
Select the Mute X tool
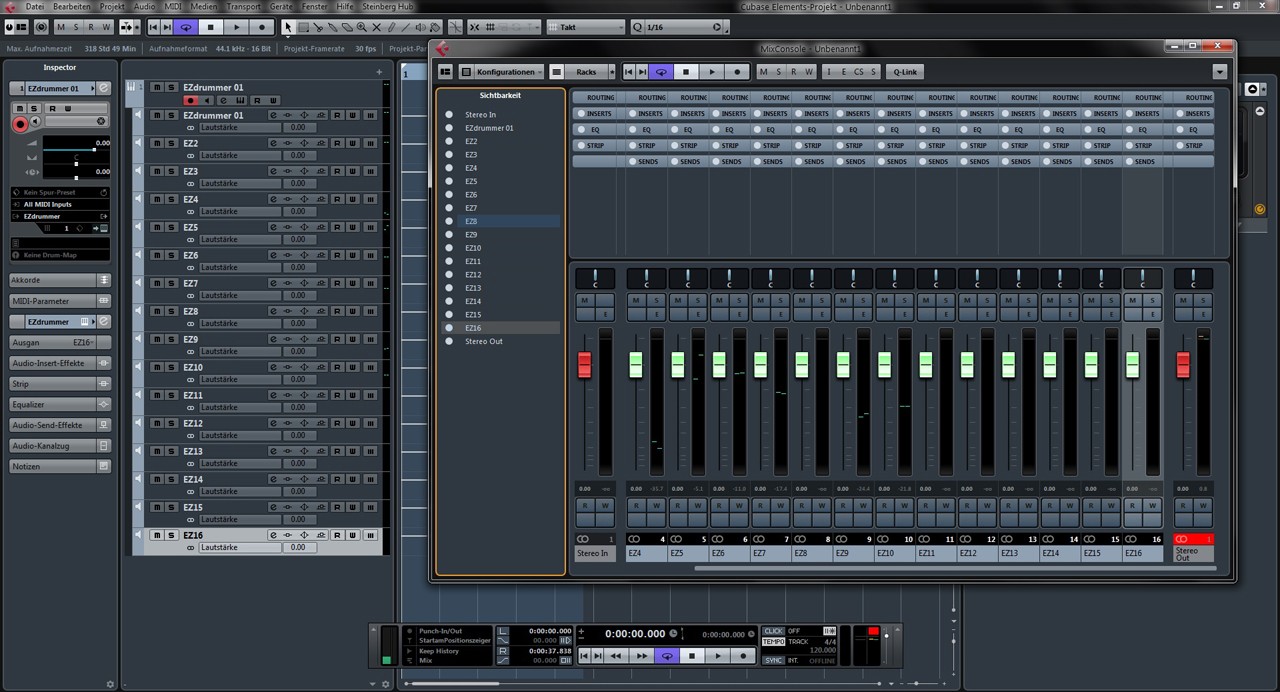pos(378,27)
